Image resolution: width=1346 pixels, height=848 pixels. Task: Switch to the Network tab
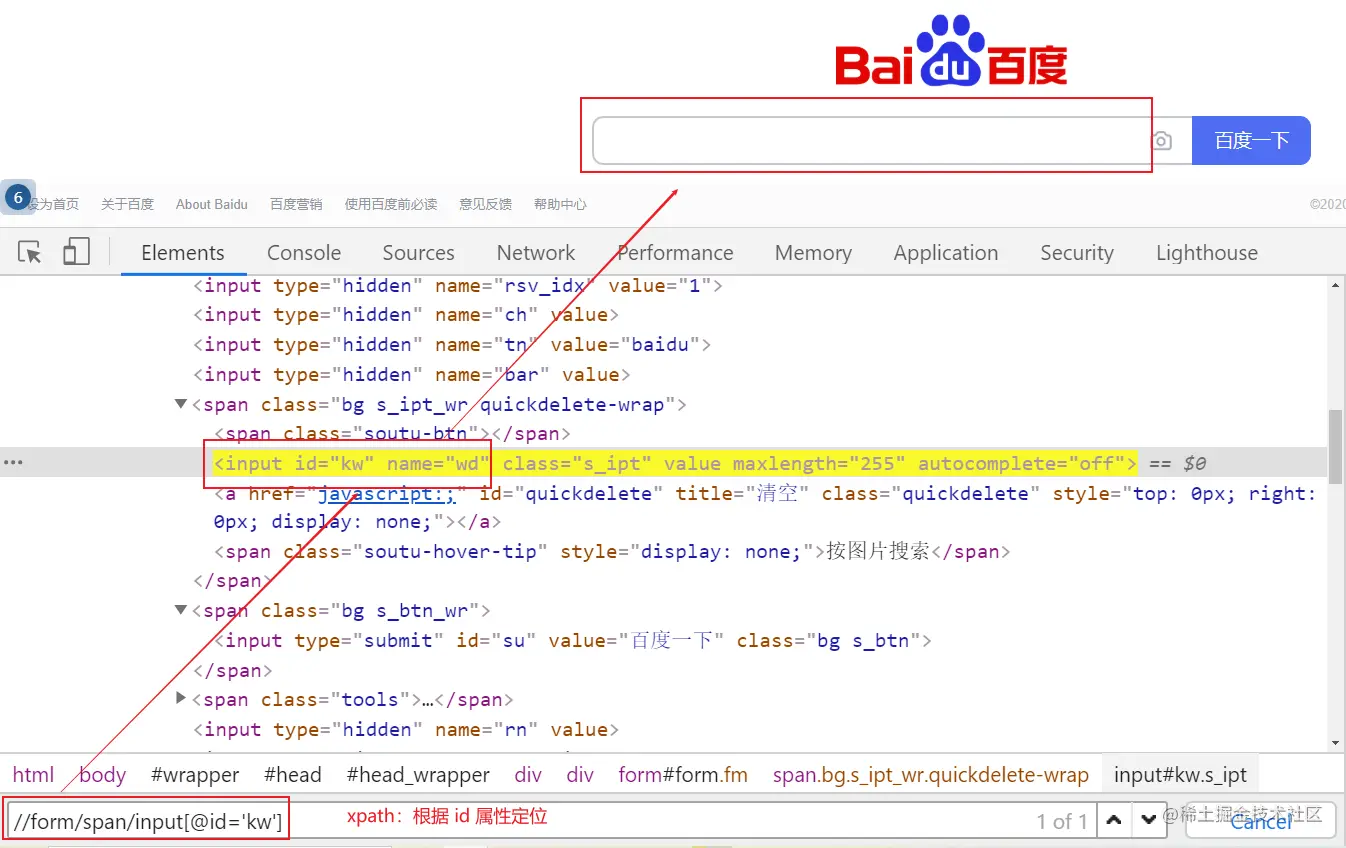[536, 253]
